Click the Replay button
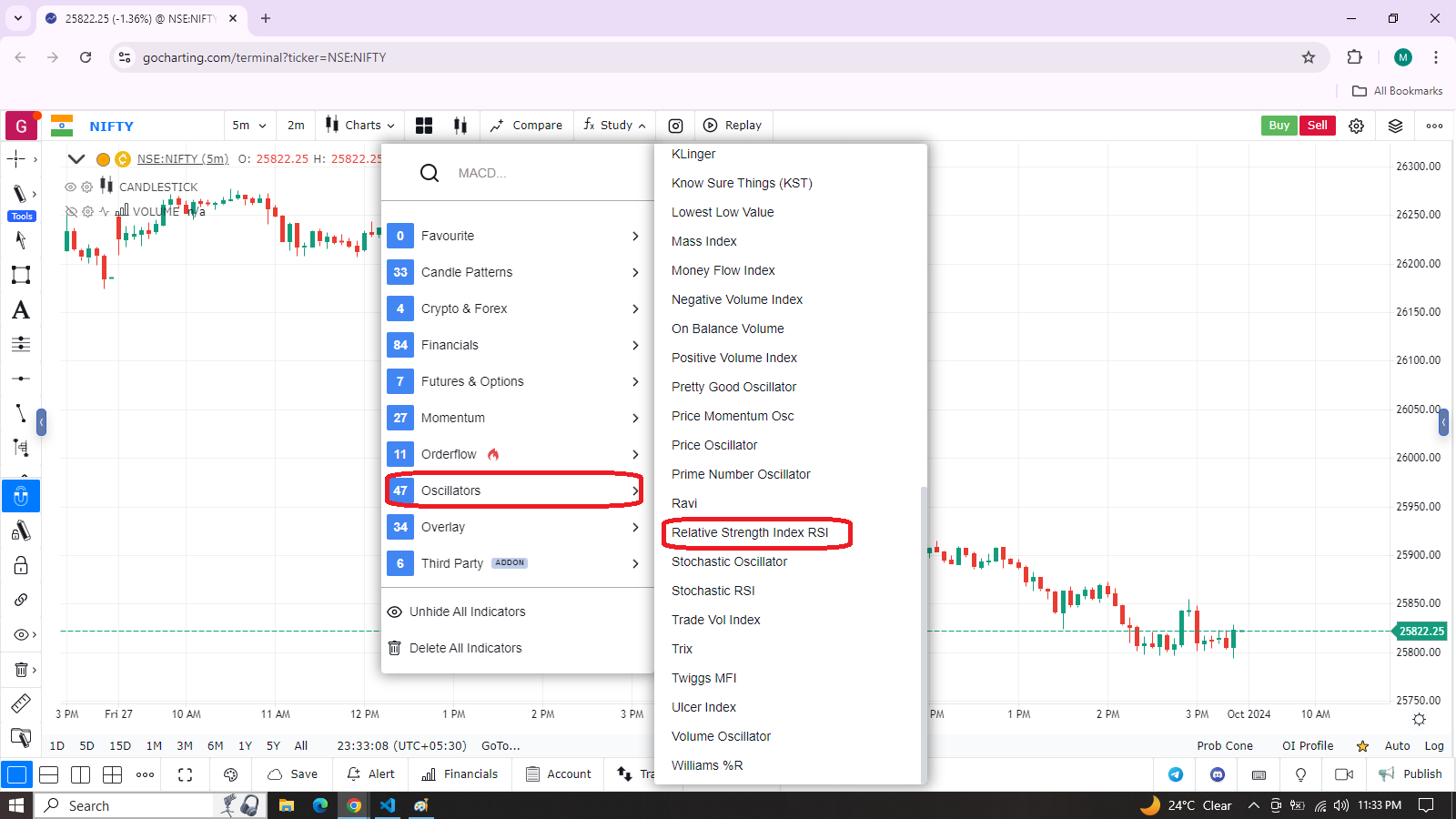The height and width of the screenshot is (819, 1456). tap(733, 126)
